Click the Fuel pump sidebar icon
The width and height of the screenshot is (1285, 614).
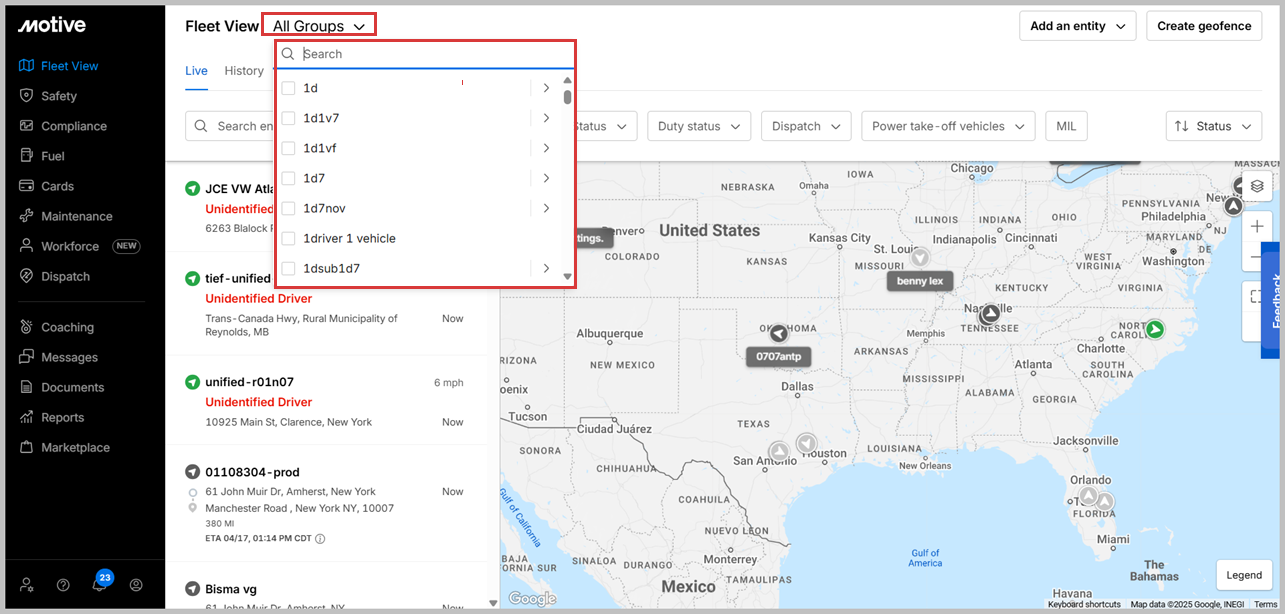coord(27,156)
